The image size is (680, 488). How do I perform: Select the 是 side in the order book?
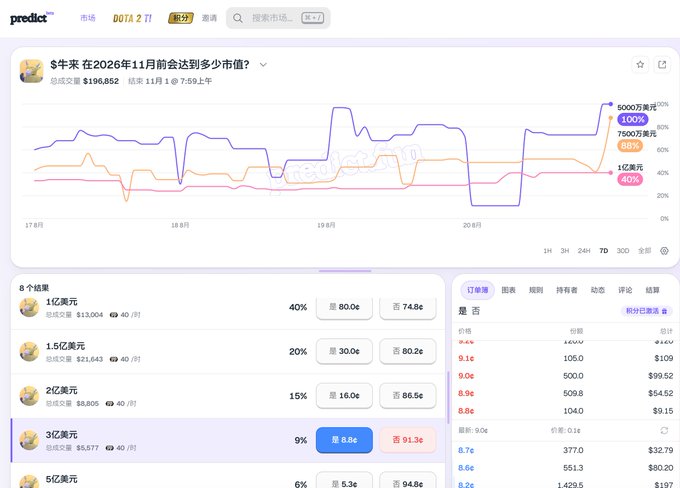coord(462,311)
